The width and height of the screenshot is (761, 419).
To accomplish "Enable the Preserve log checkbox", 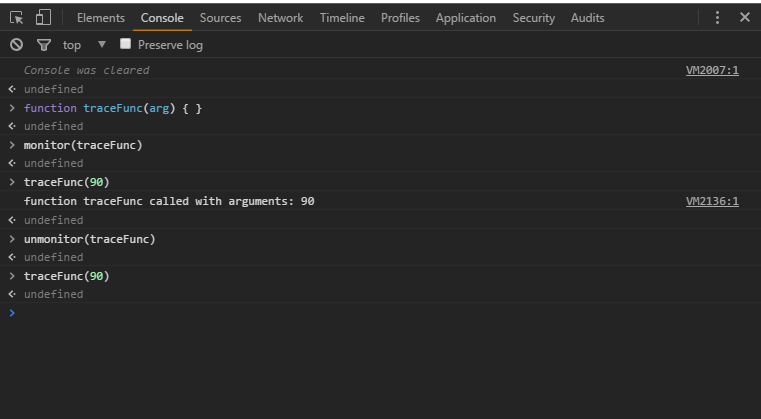I will pyautogui.click(x=125, y=44).
